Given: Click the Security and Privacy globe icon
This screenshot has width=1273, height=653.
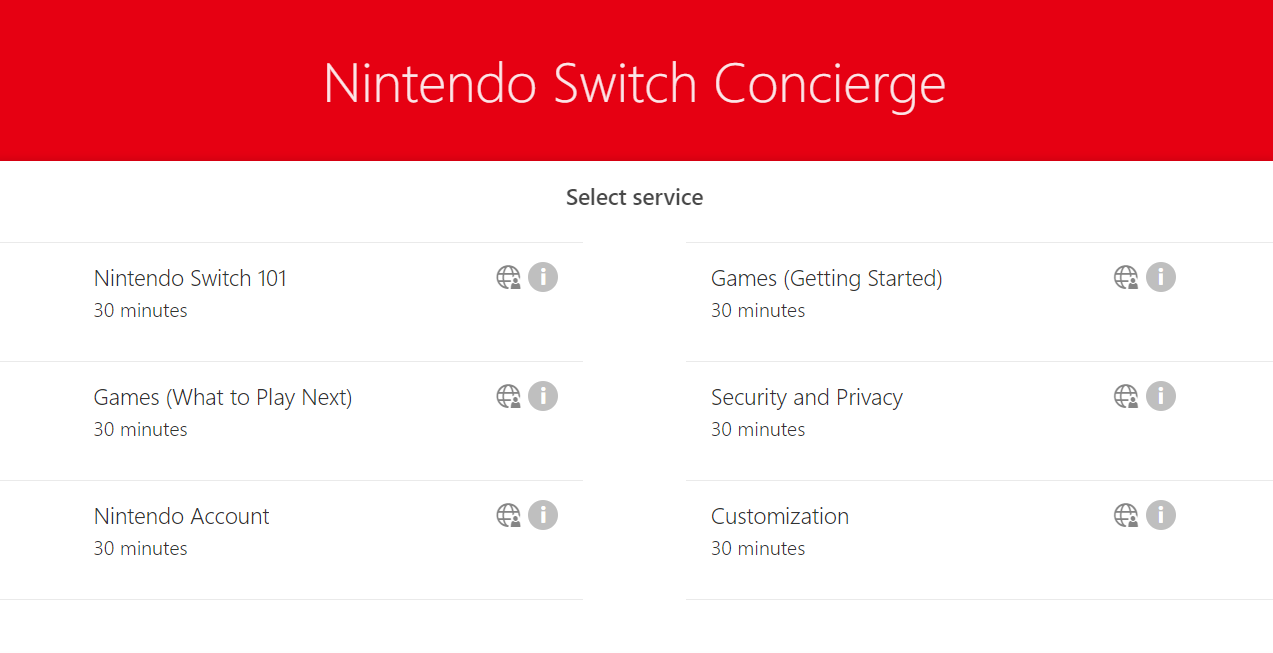Looking at the screenshot, I should tap(1126, 396).
